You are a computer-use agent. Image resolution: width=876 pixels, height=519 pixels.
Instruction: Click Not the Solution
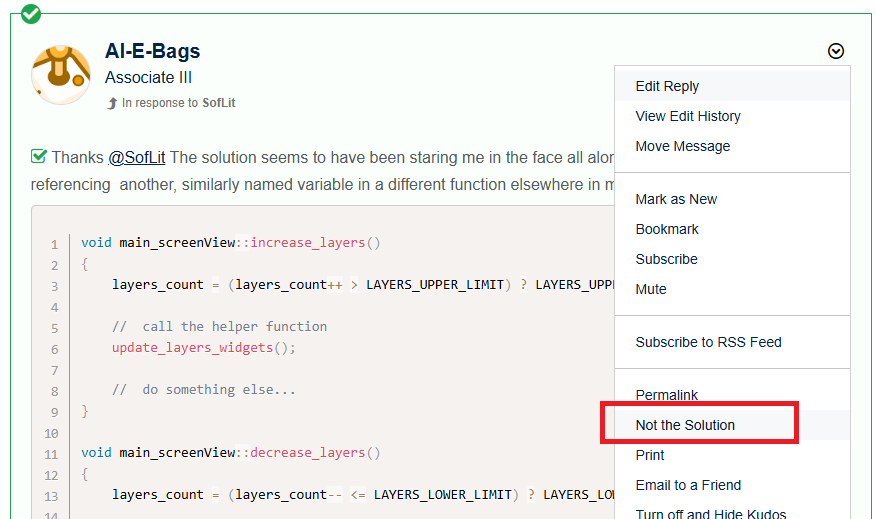(732, 425)
